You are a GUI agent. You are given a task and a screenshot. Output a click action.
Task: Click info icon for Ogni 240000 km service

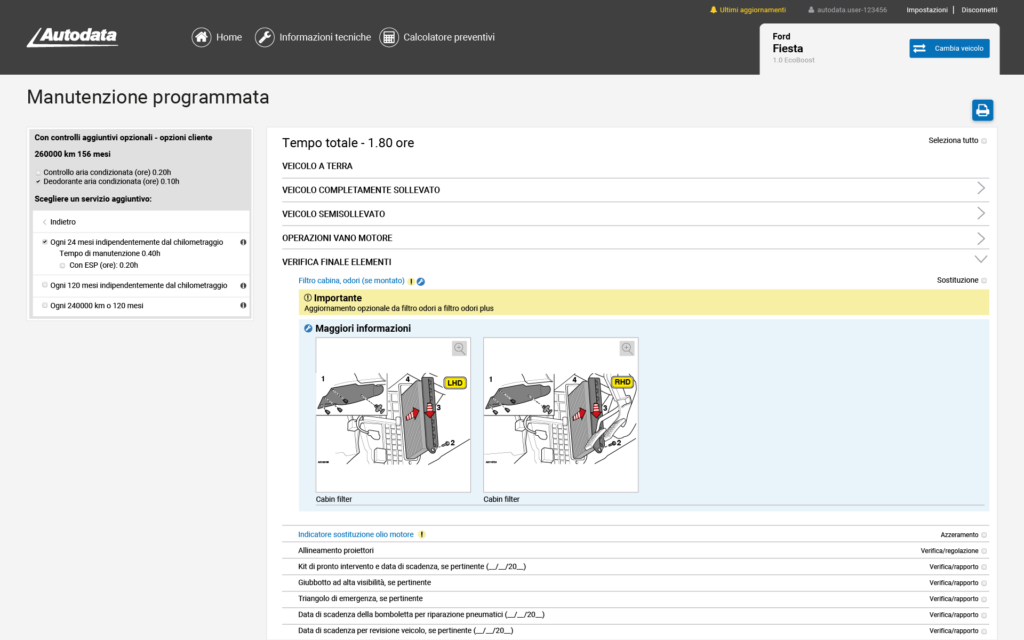(x=243, y=305)
